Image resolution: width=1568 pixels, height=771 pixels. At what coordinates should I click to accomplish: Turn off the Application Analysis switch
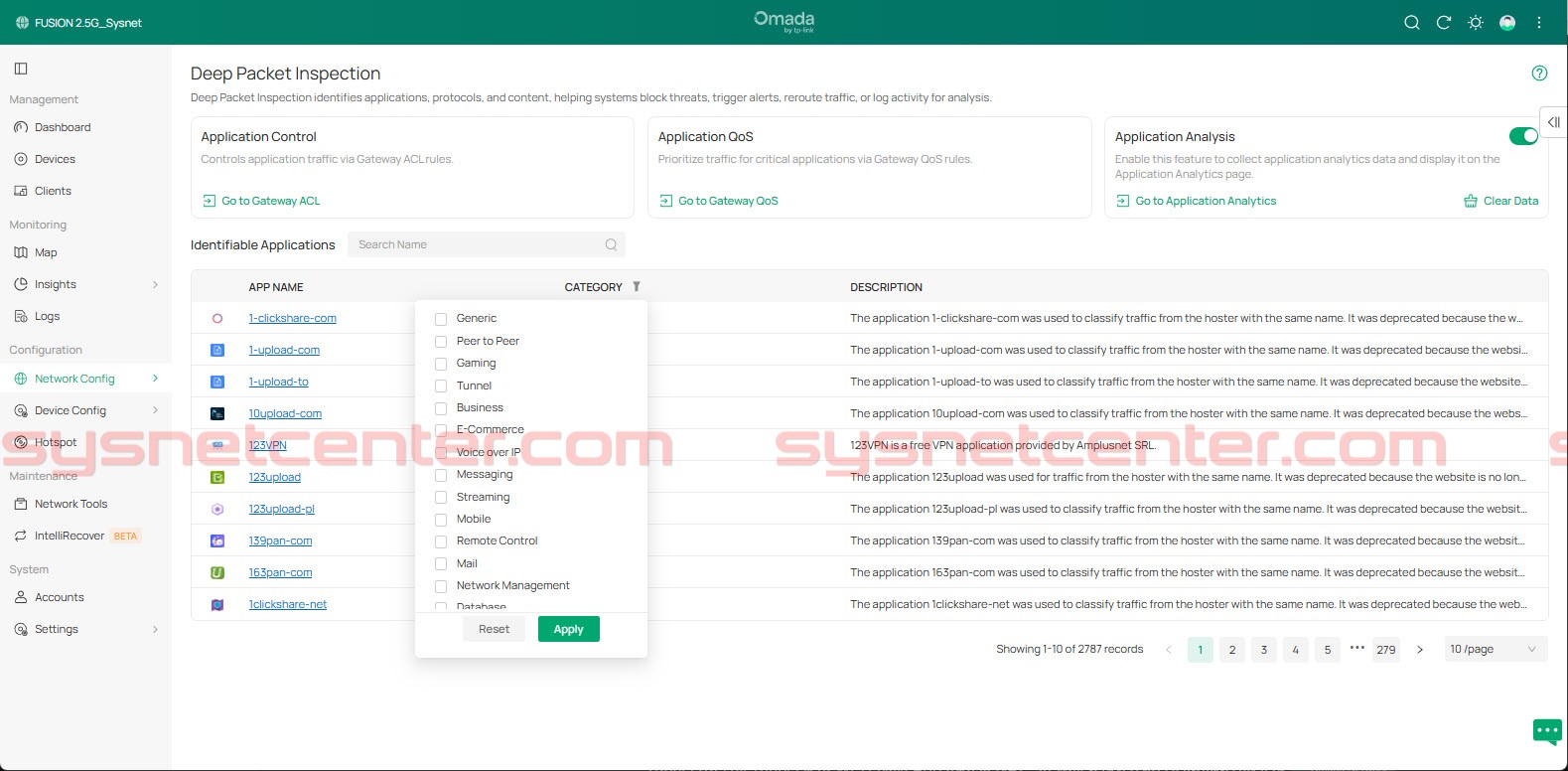coord(1523,136)
